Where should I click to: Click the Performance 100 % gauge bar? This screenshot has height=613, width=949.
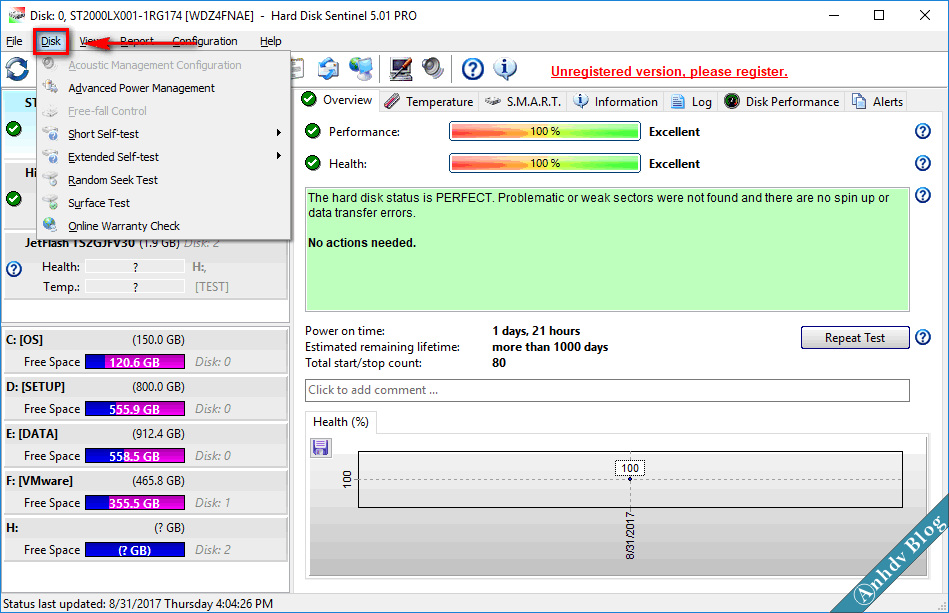[545, 131]
